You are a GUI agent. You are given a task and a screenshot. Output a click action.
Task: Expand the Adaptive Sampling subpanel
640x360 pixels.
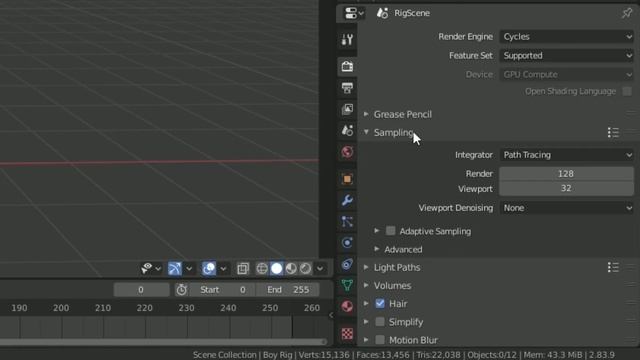click(x=377, y=231)
